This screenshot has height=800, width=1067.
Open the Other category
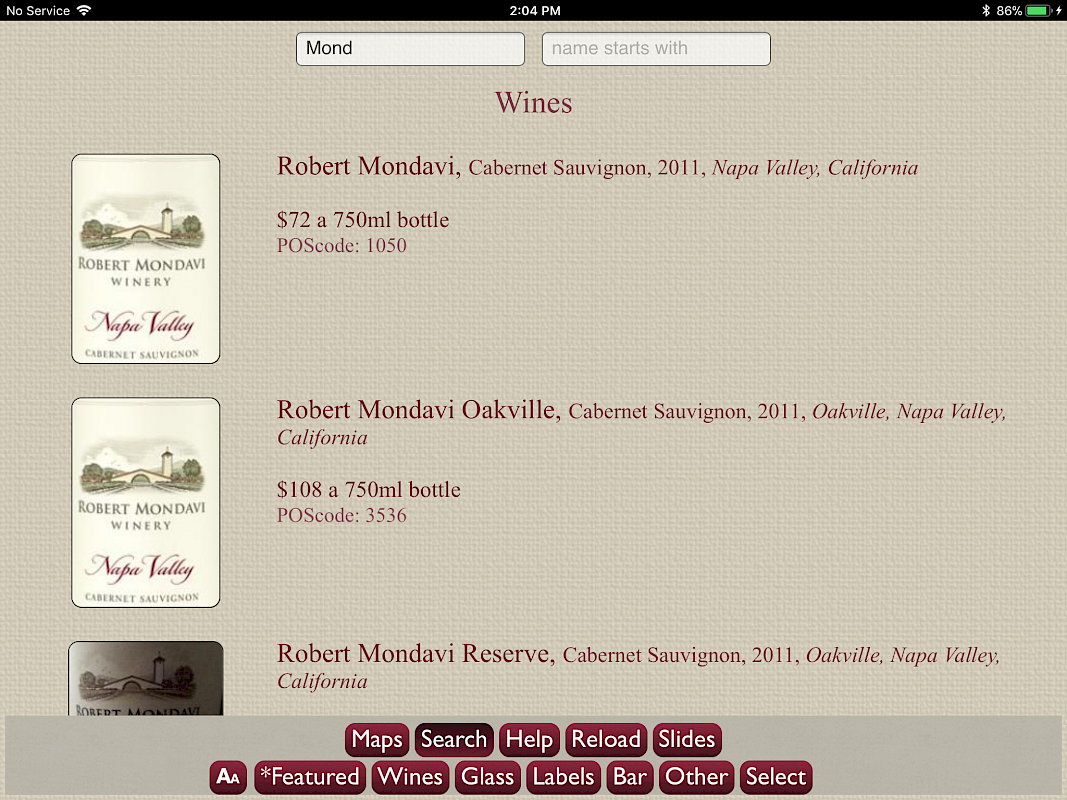[696, 777]
